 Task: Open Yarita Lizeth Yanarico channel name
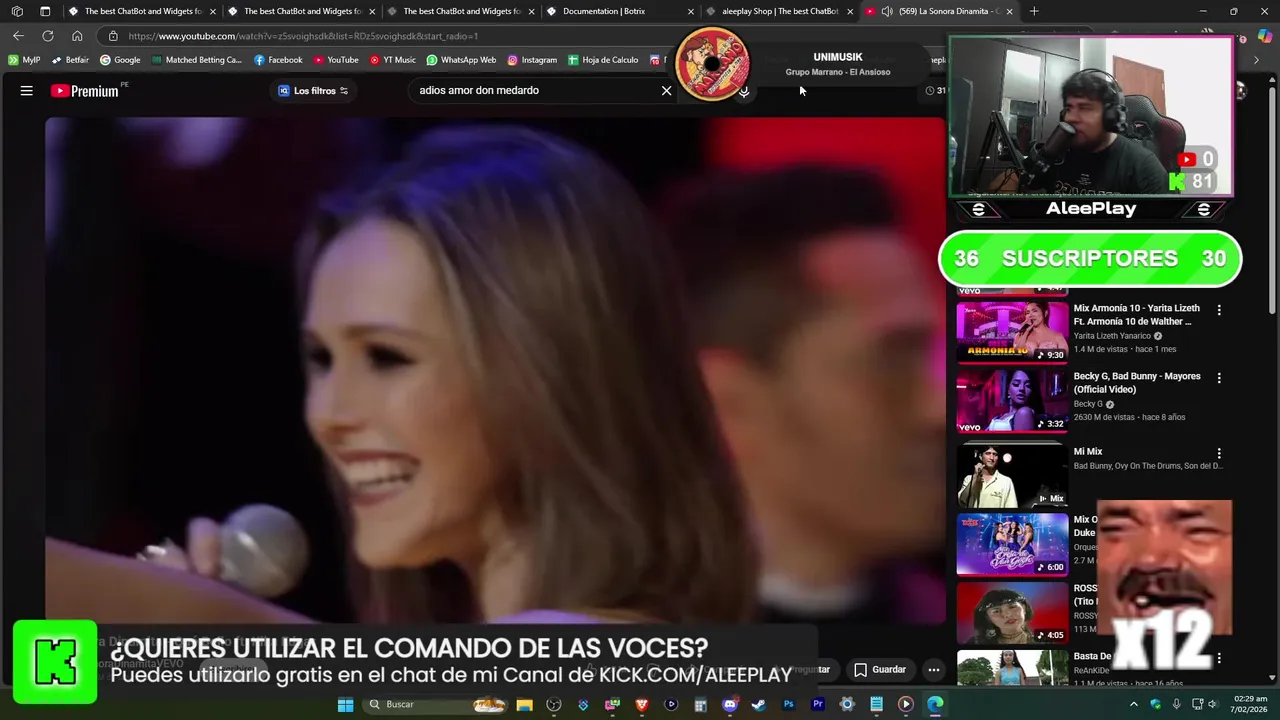click(x=1112, y=336)
